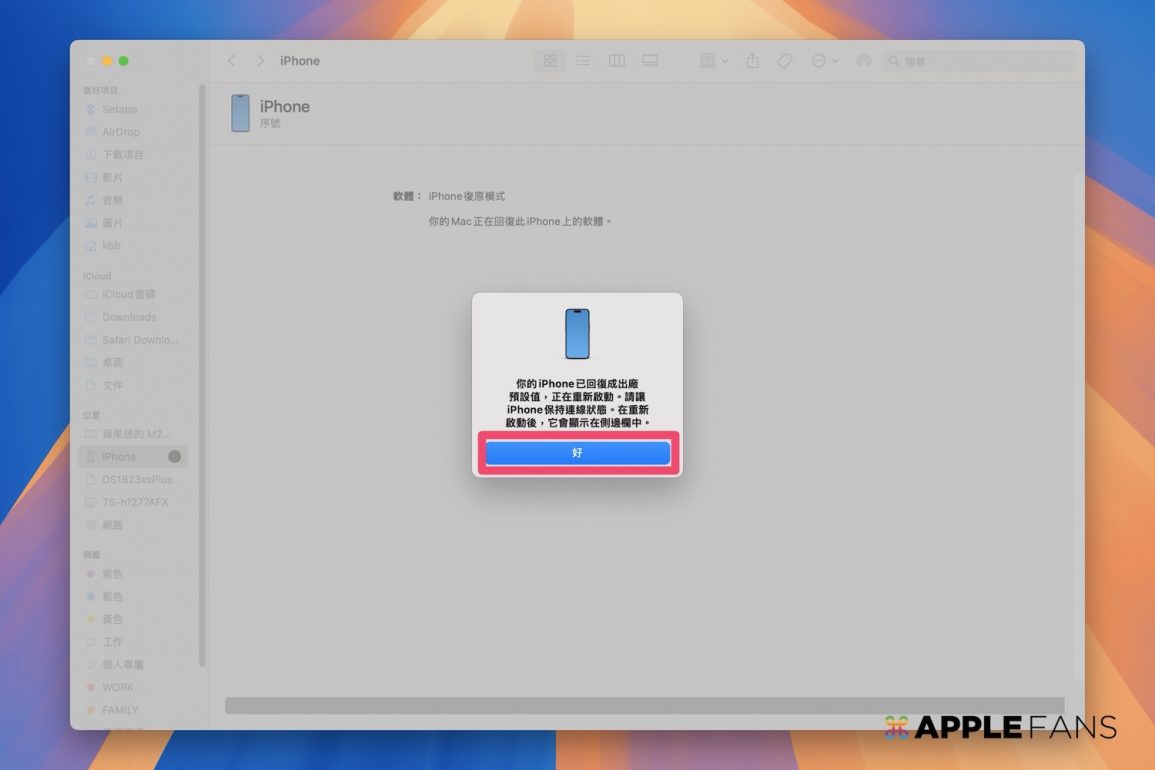
Task: Click the Share toolbar icon
Action: click(752, 61)
